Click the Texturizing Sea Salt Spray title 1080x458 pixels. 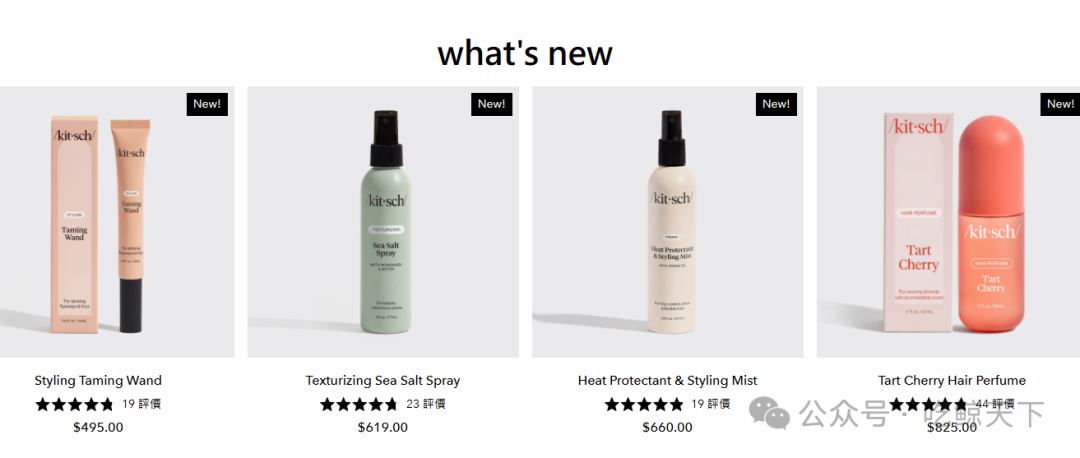[383, 380]
